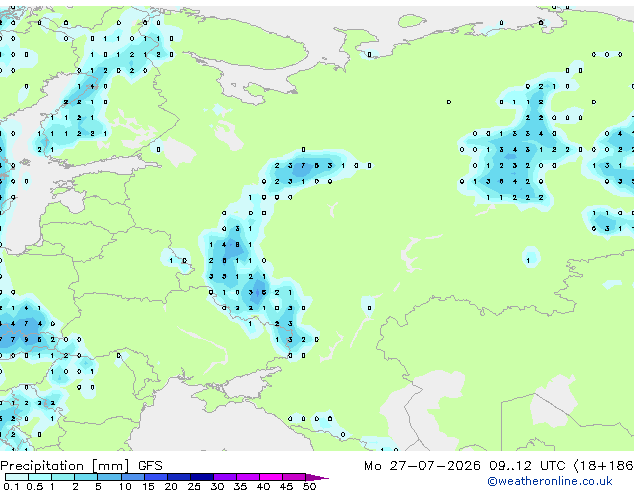
Task: Click the 1–2 mm legend color swatch
Action: (63, 477)
